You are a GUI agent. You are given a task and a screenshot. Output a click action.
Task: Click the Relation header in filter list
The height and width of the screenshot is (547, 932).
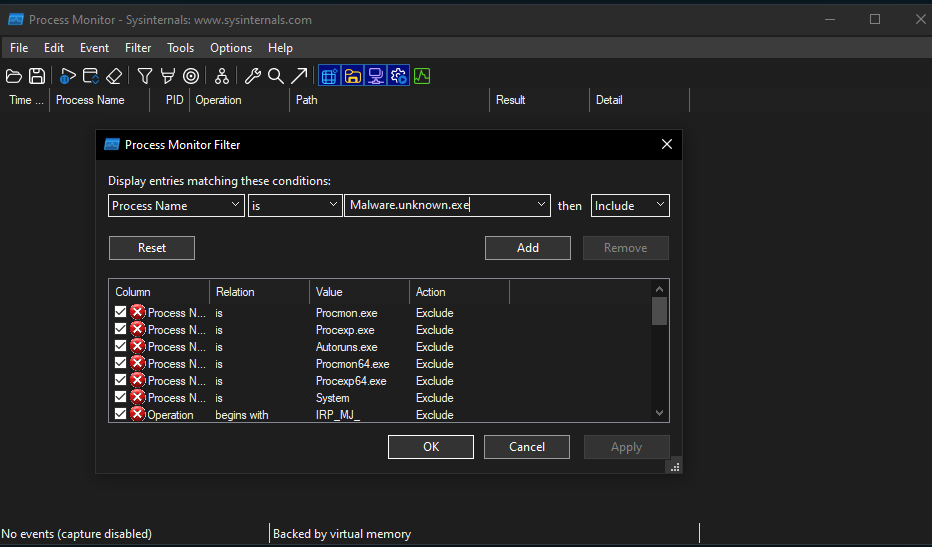point(259,292)
